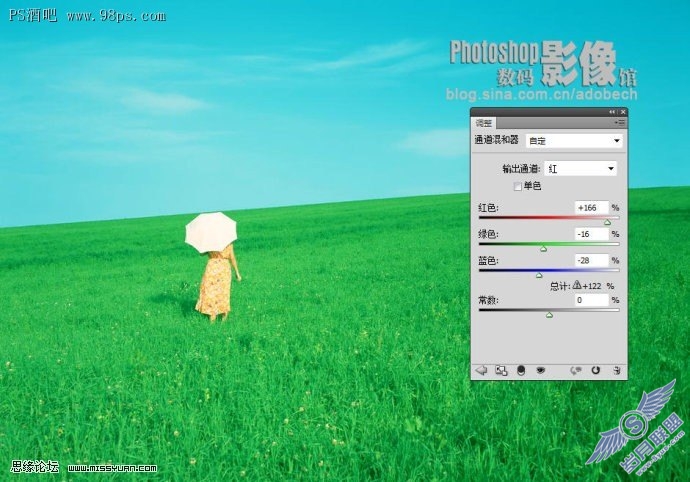
Task: Click the 常数 value field 0
Action: click(x=591, y=300)
